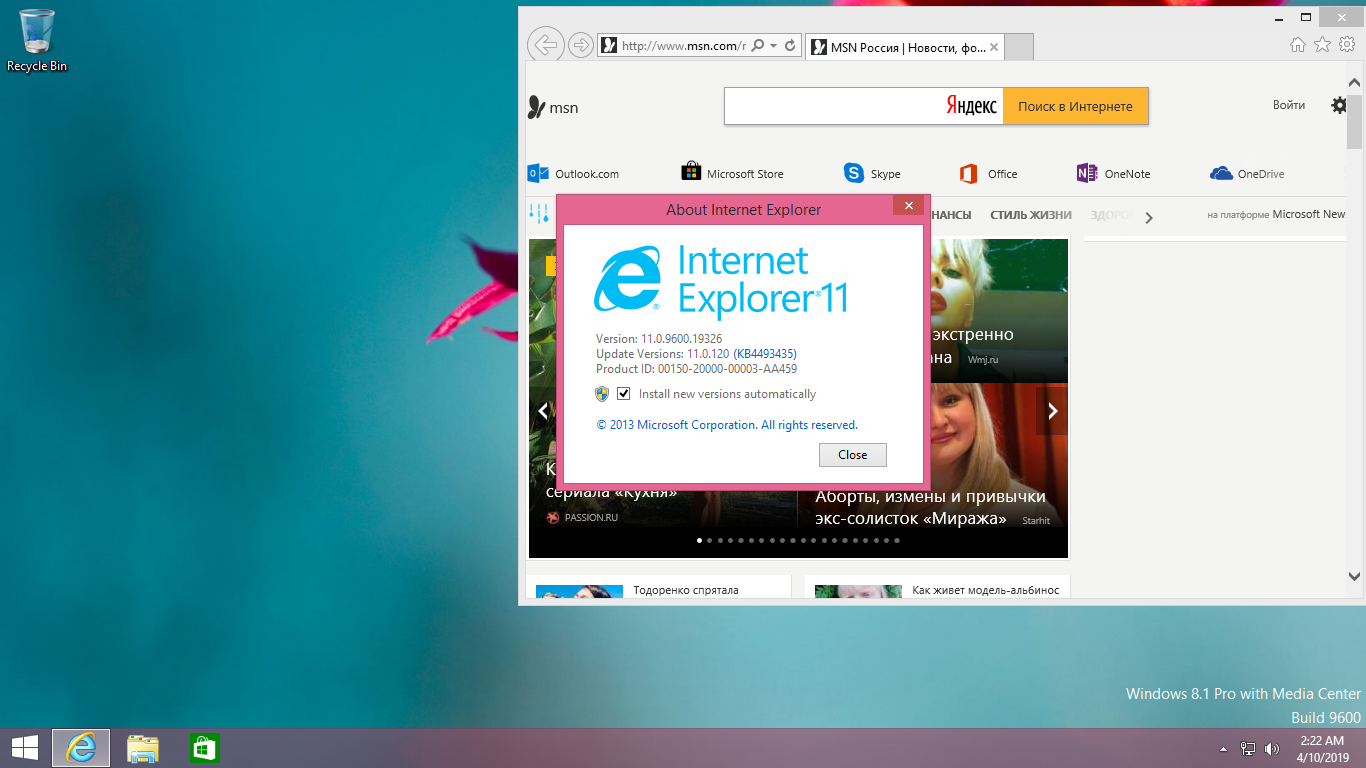
Task: Go back with the IE back arrow
Action: pos(544,45)
